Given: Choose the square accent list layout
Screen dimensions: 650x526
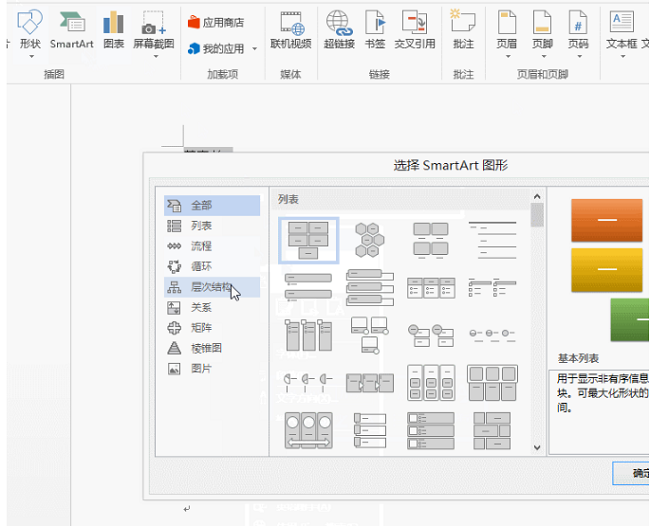Looking at the screenshot, I should (x=492, y=287).
